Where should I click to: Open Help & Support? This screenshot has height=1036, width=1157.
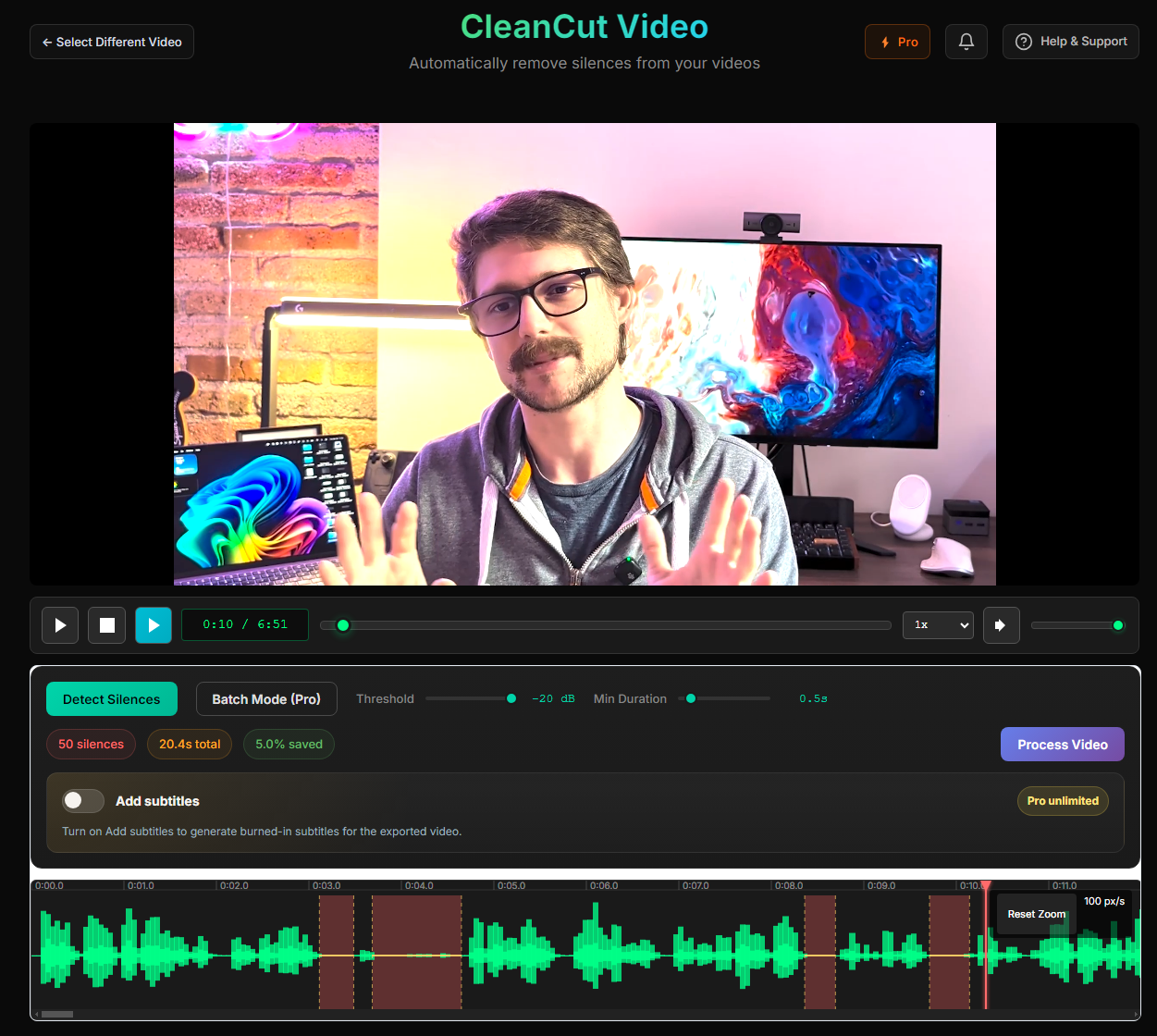tap(1071, 42)
